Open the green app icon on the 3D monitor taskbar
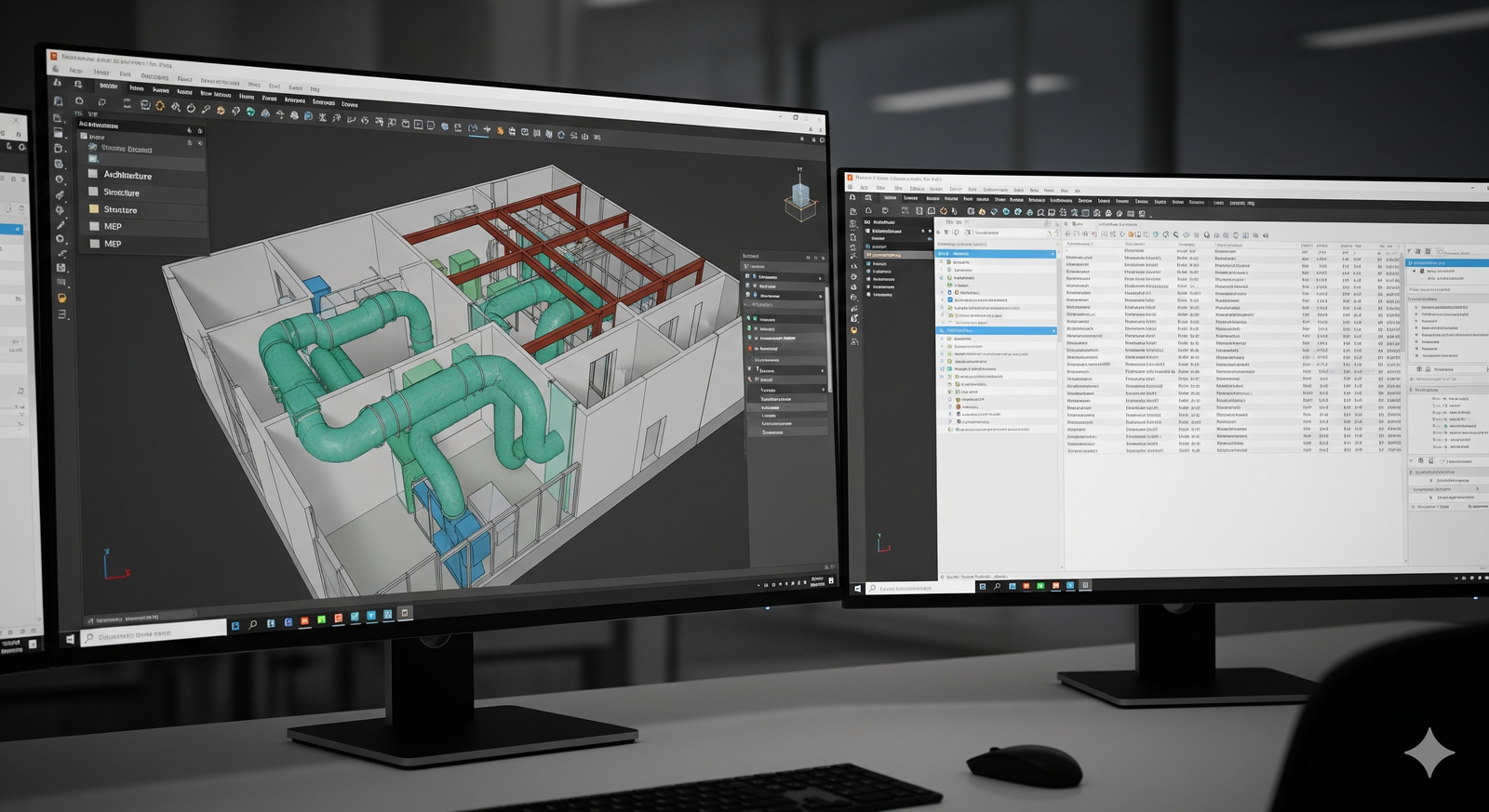The height and width of the screenshot is (812, 1489). [x=321, y=620]
